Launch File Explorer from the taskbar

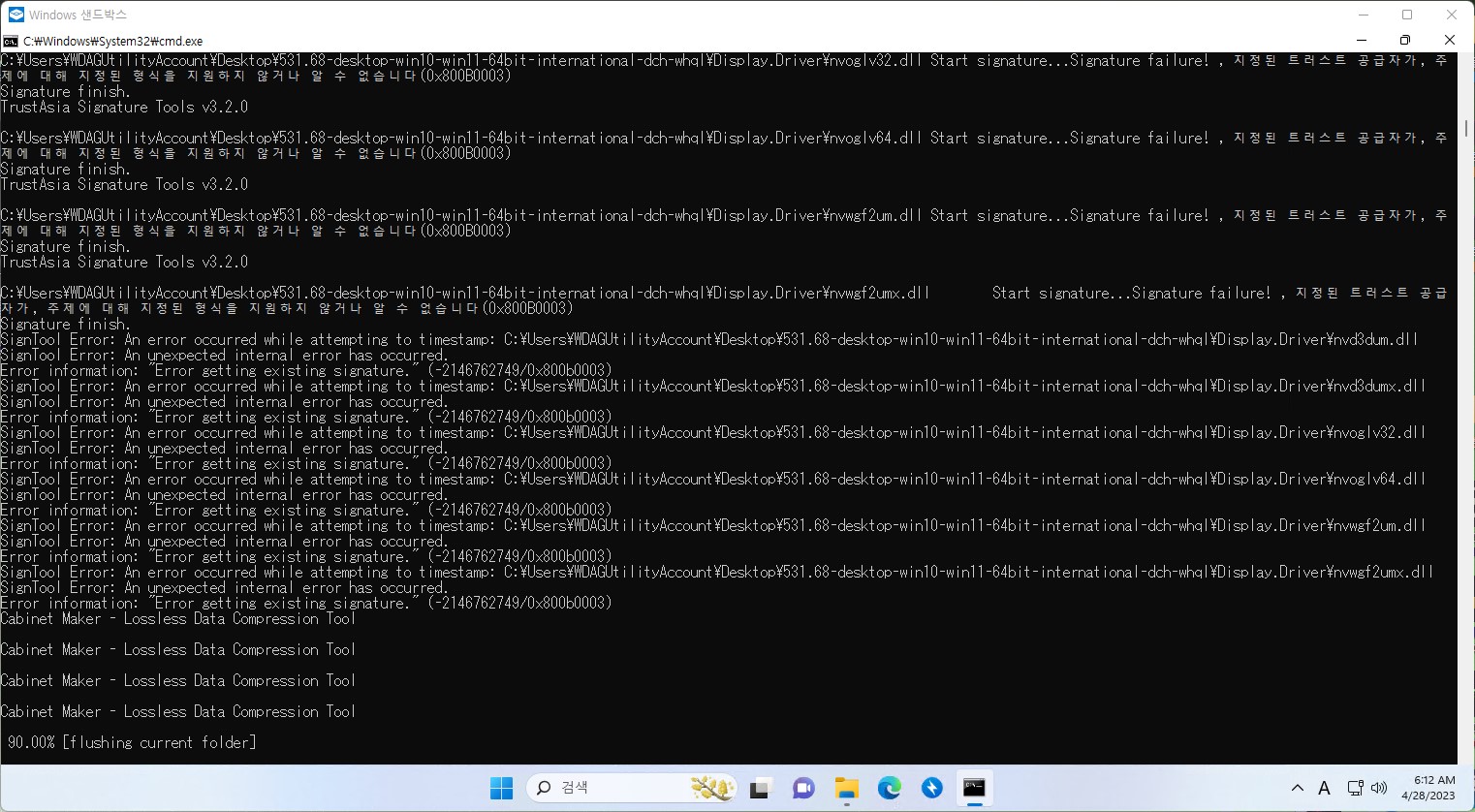pos(846,788)
